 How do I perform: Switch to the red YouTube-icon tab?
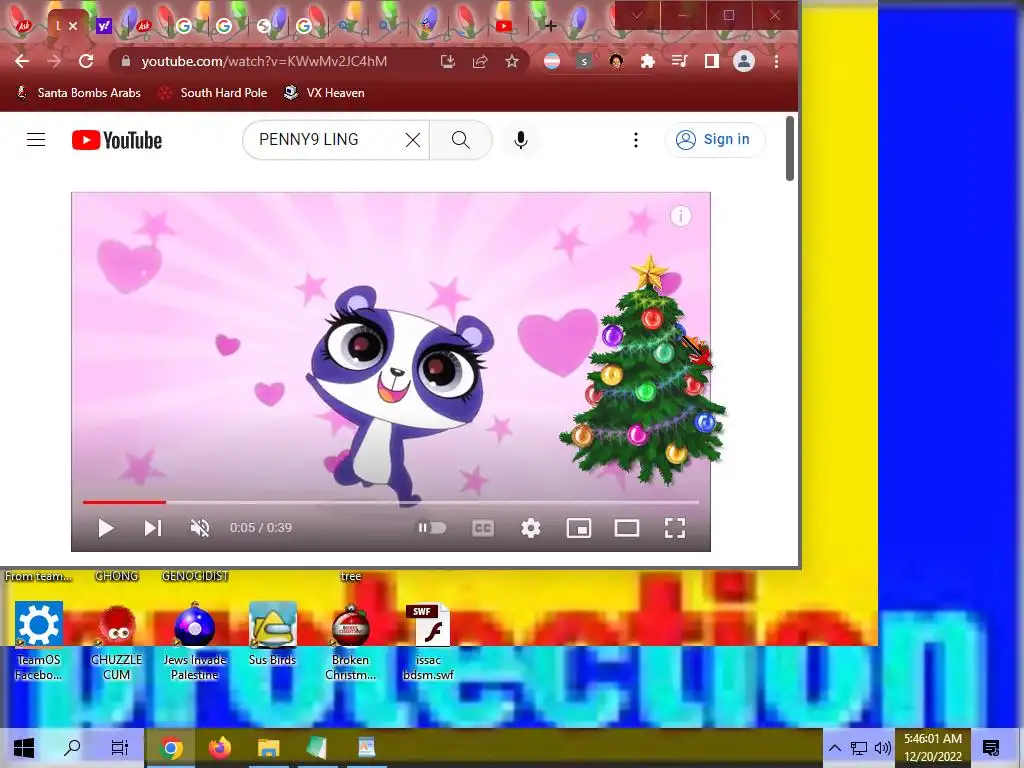point(504,26)
